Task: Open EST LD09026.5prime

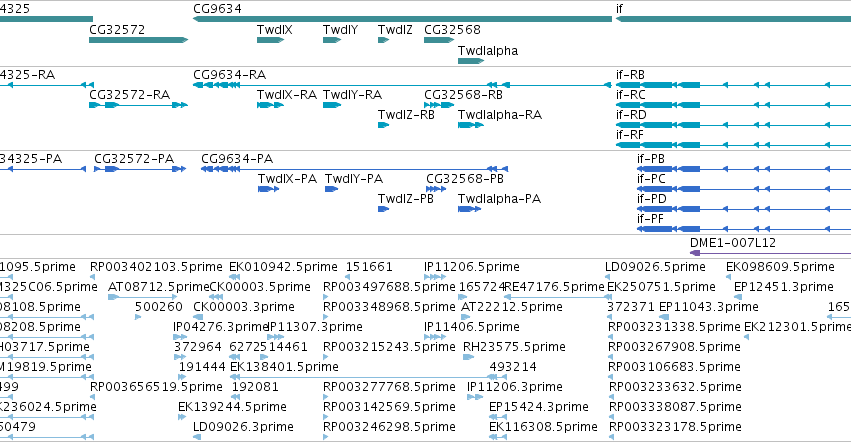Action: coord(656,267)
